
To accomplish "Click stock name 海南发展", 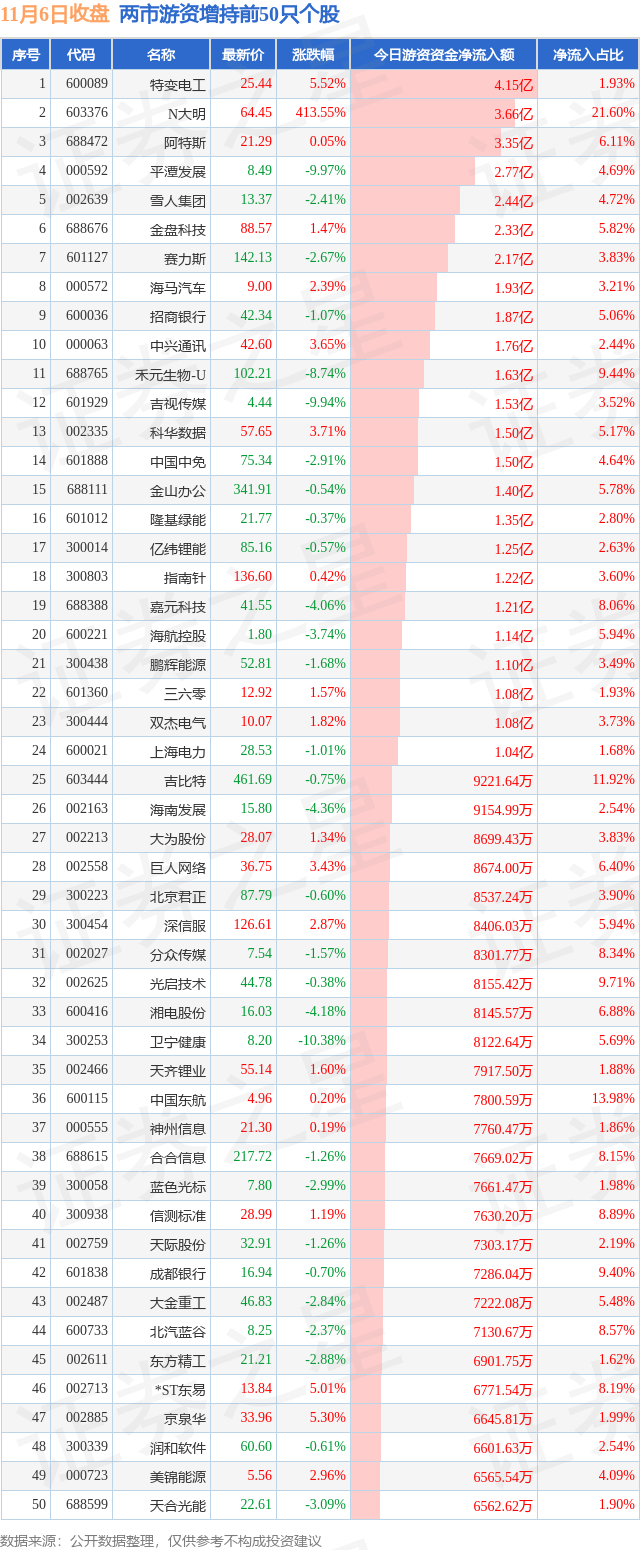I will click(178, 810).
